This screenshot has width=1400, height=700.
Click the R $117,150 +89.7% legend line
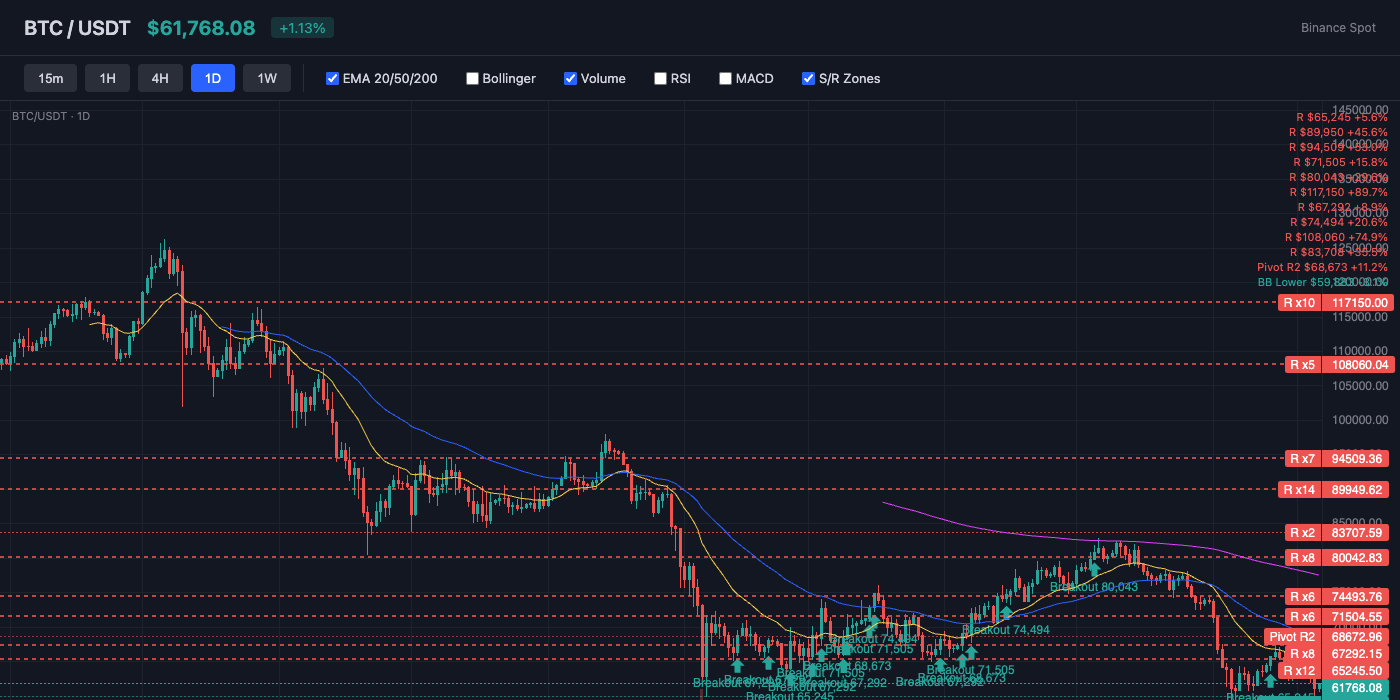1337,192
